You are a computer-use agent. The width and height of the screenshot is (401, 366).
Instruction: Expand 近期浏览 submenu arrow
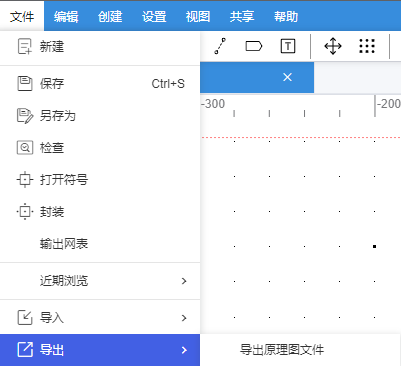click(184, 281)
